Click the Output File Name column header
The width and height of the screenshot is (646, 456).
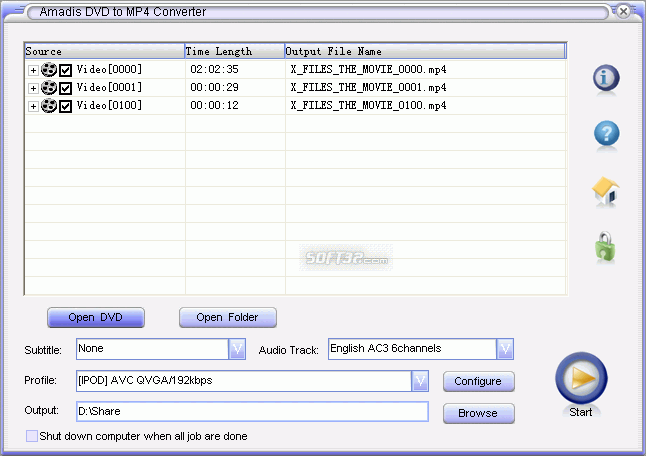[x=425, y=51]
